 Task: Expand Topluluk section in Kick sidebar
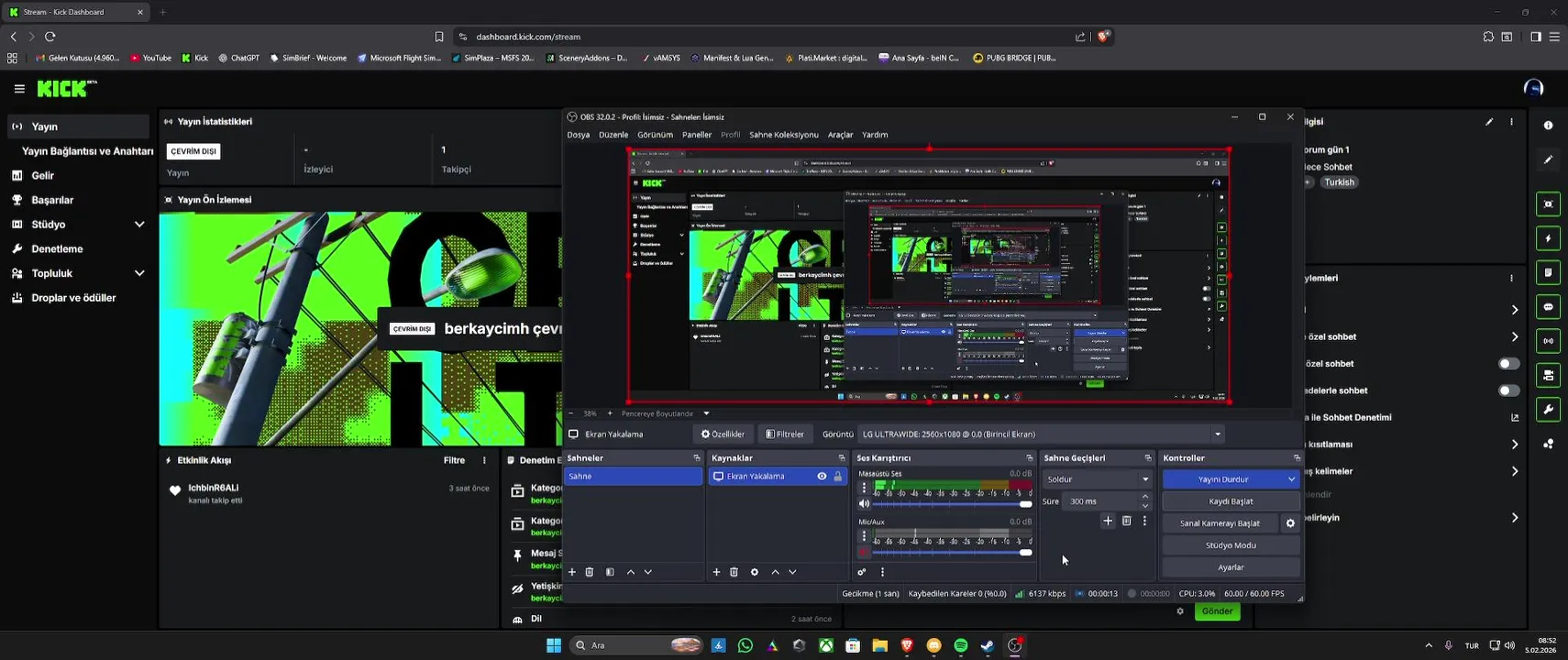pyautogui.click(x=139, y=273)
